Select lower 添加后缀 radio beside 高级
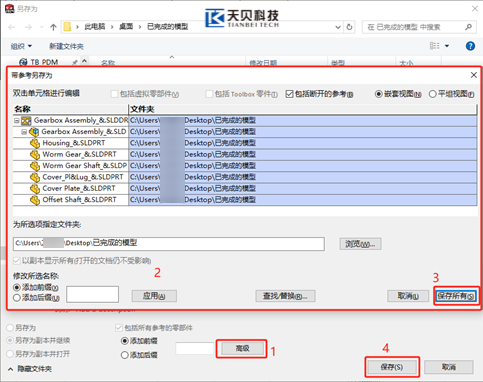The width and height of the screenshot is (483, 382). (x=125, y=355)
